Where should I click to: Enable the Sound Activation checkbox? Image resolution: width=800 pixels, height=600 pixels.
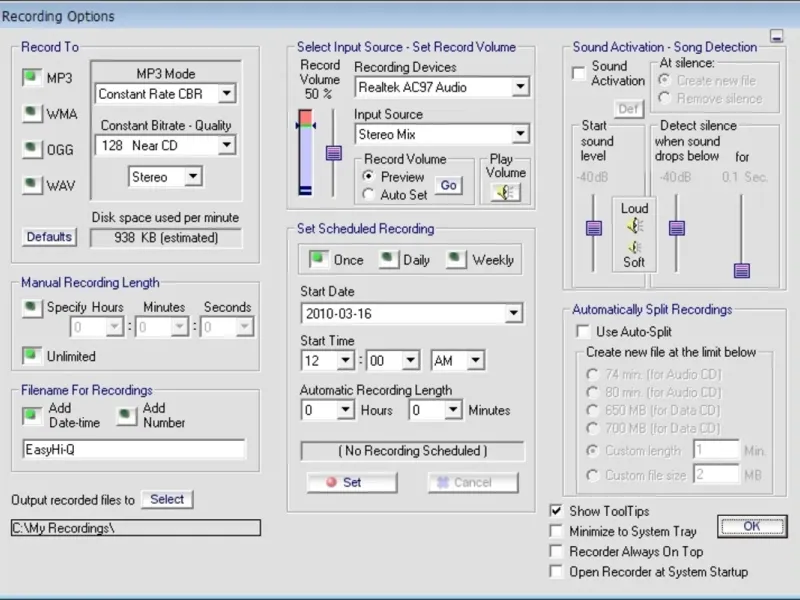[x=578, y=73]
